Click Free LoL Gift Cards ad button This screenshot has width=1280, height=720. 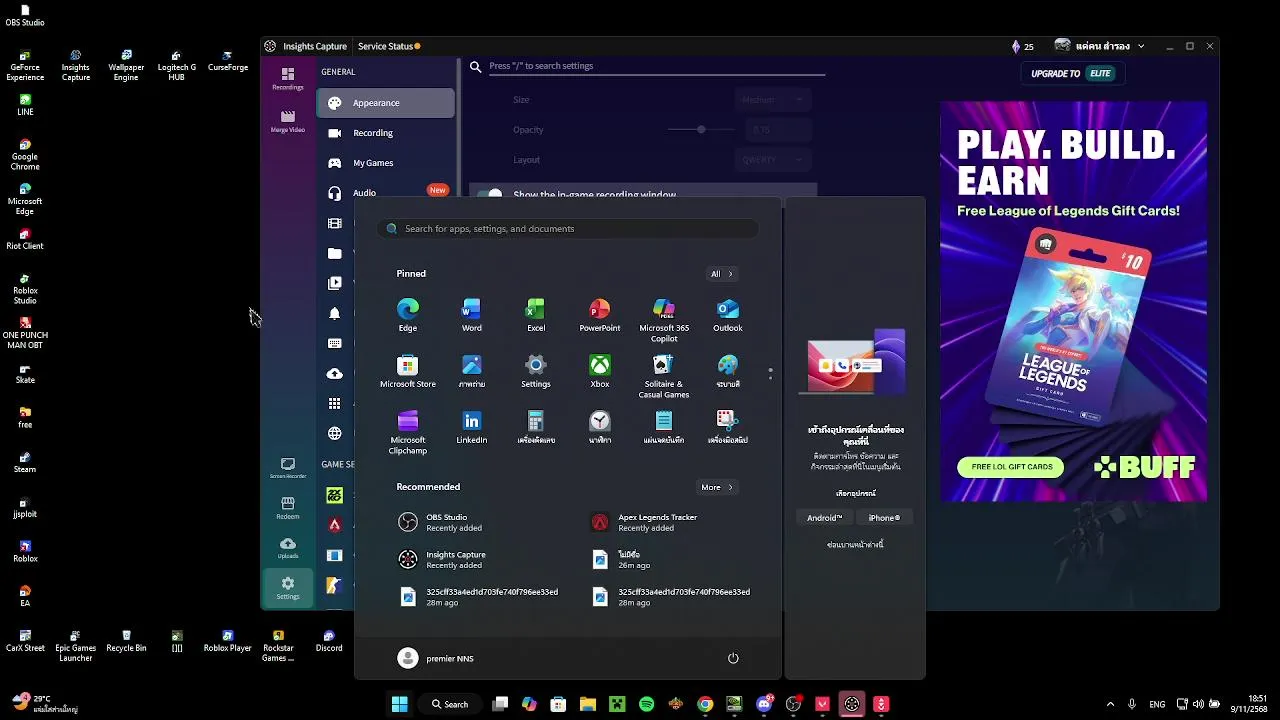[1011, 467]
